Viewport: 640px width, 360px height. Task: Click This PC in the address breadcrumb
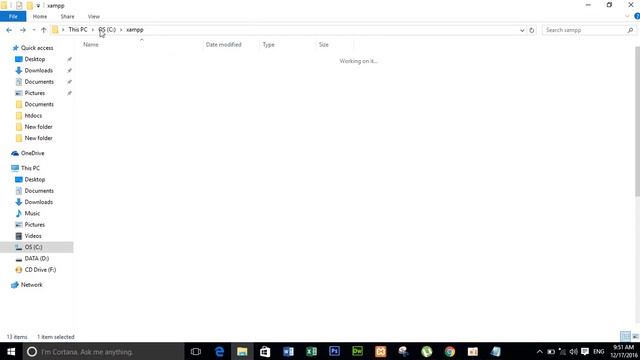(x=78, y=30)
